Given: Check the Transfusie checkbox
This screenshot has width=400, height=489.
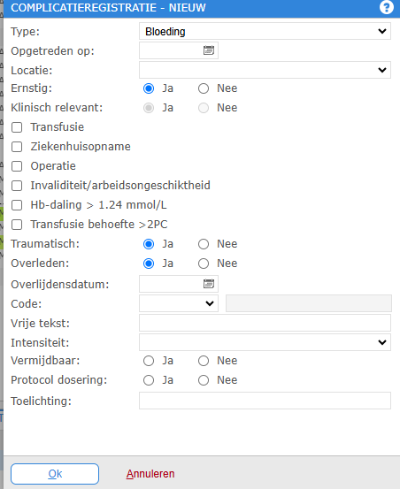Looking at the screenshot, I should pyautogui.click(x=17, y=127).
